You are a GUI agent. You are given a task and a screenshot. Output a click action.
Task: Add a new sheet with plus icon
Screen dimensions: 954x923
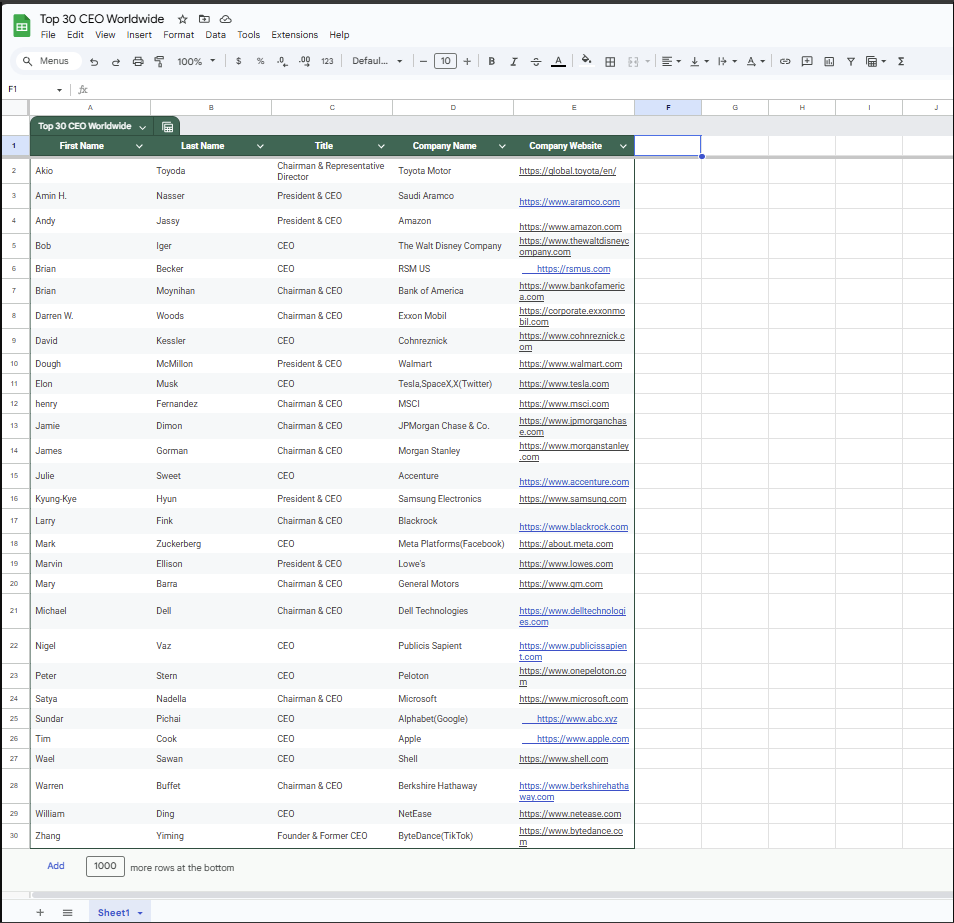click(40, 912)
